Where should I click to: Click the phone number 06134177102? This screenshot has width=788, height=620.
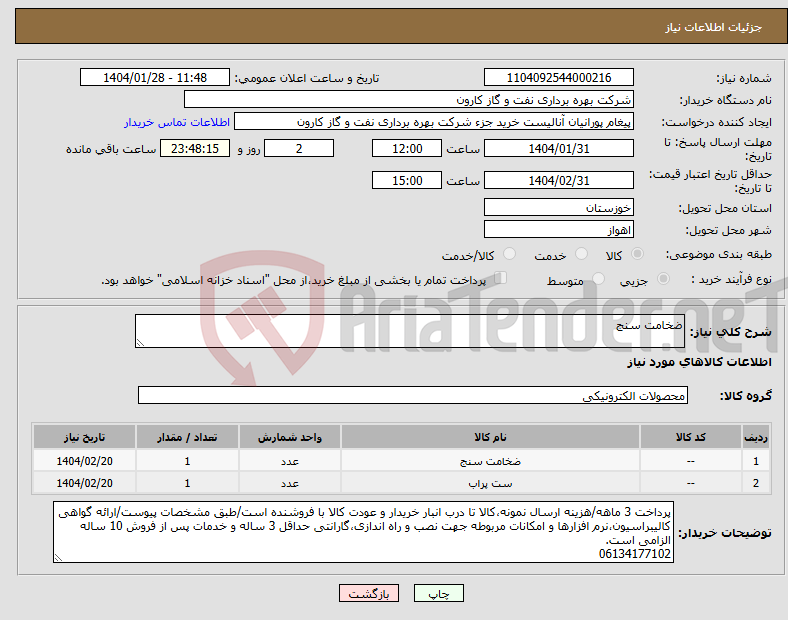(x=635, y=554)
